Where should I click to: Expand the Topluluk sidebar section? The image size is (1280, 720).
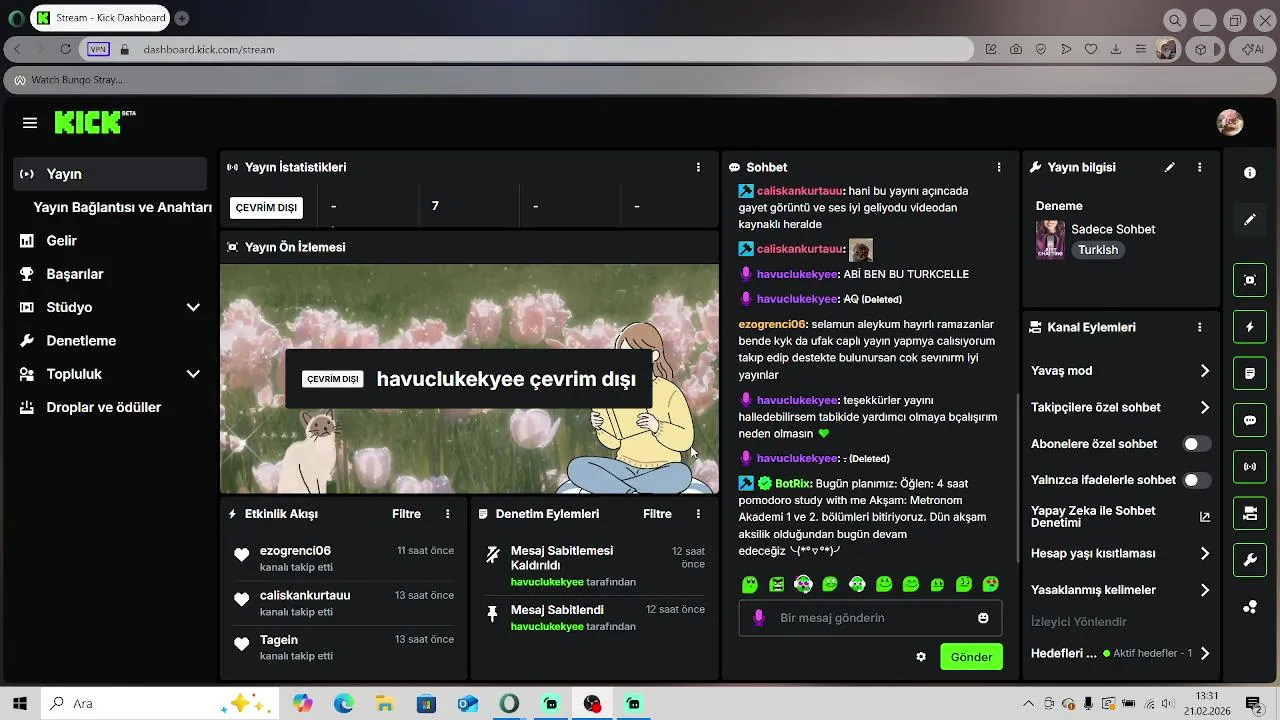(193, 374)
